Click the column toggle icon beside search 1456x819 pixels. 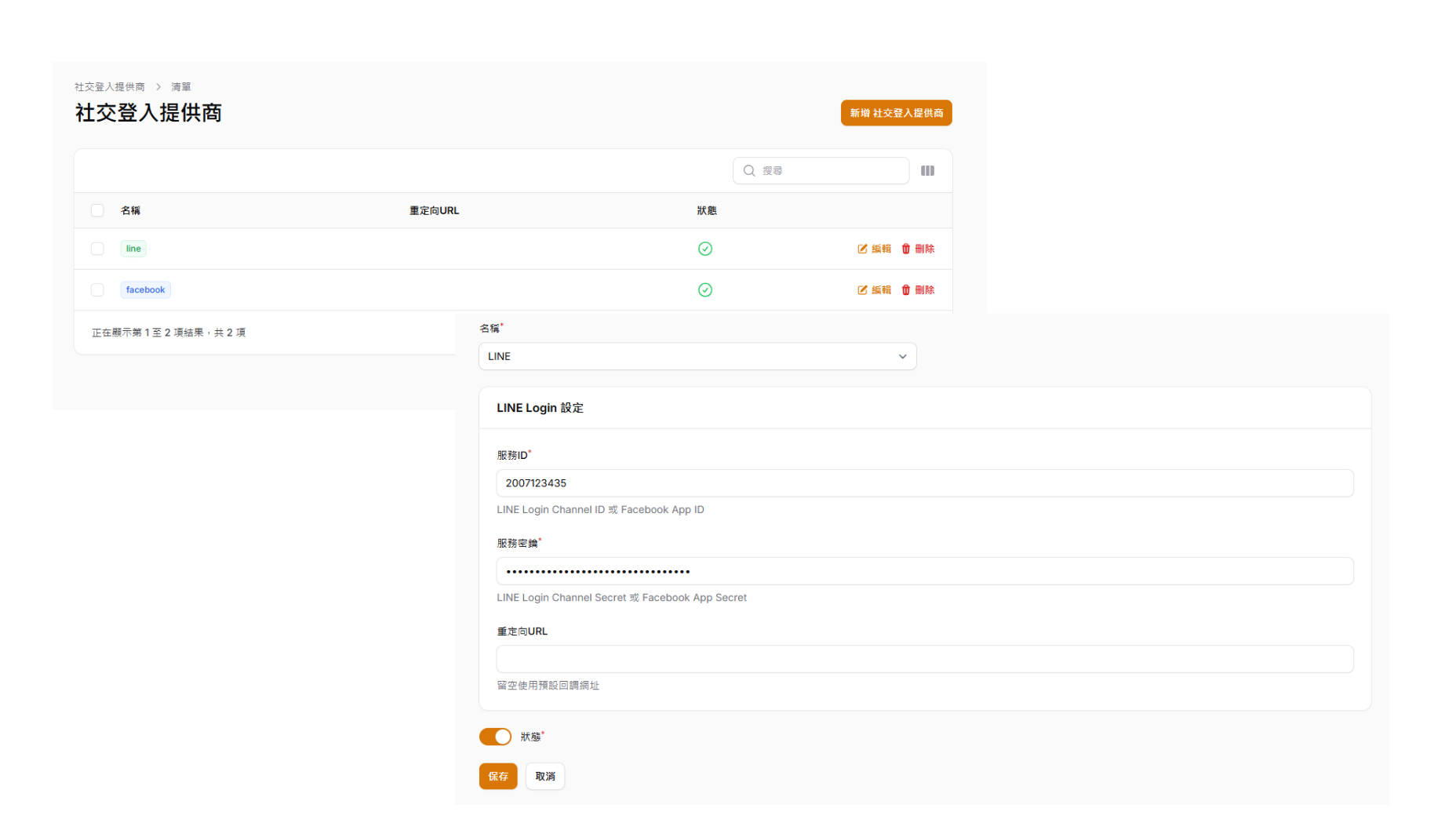927,171
